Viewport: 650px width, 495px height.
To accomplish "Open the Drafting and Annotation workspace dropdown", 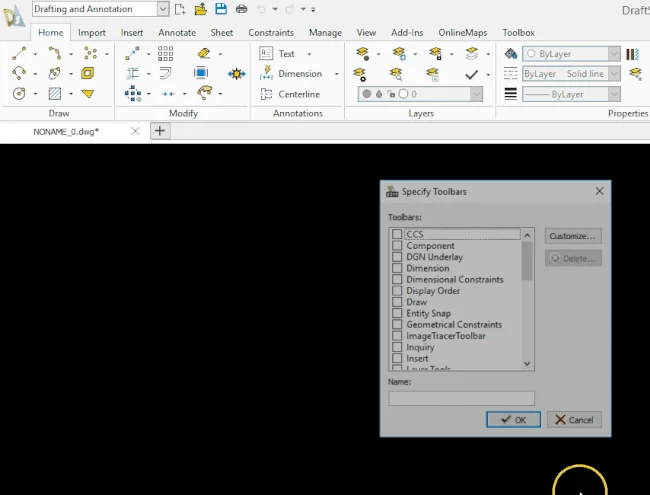I will pos(163,9).
